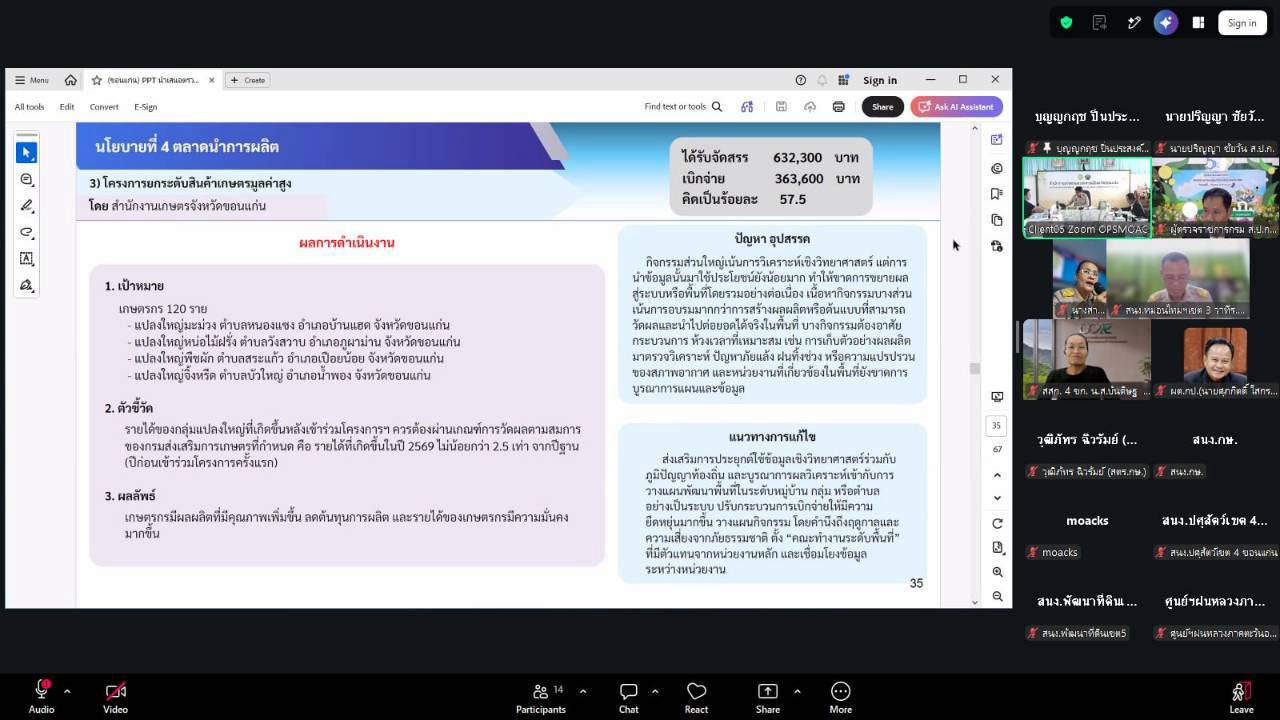Star the open PPT document tab

tap(97, 80)
